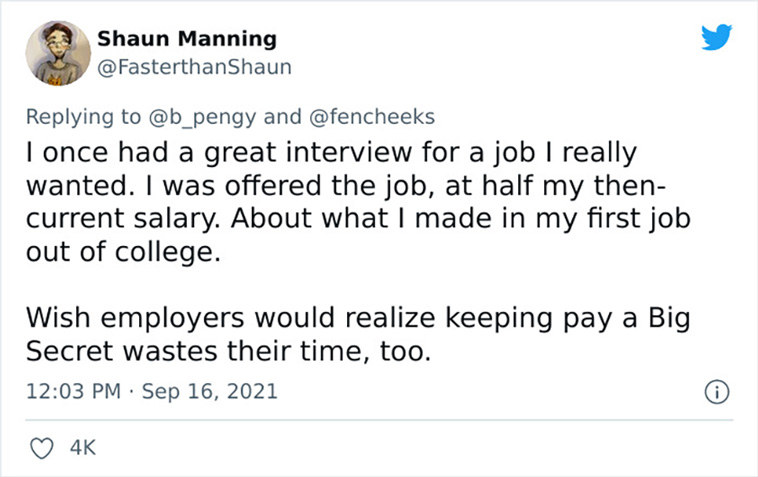The width and height of the screenshot is (758, 477).
Task: Open the @b_pengy mention
Action: tap(202, 117)
